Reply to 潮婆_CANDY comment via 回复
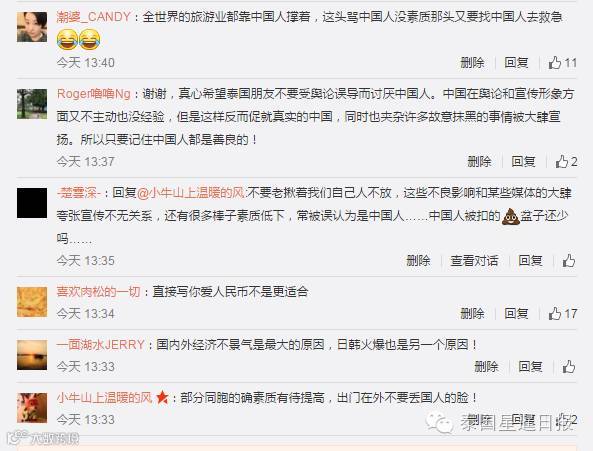The height and width of the screenshot is (451, 593). pyautogui.click(x=516, y=62)
